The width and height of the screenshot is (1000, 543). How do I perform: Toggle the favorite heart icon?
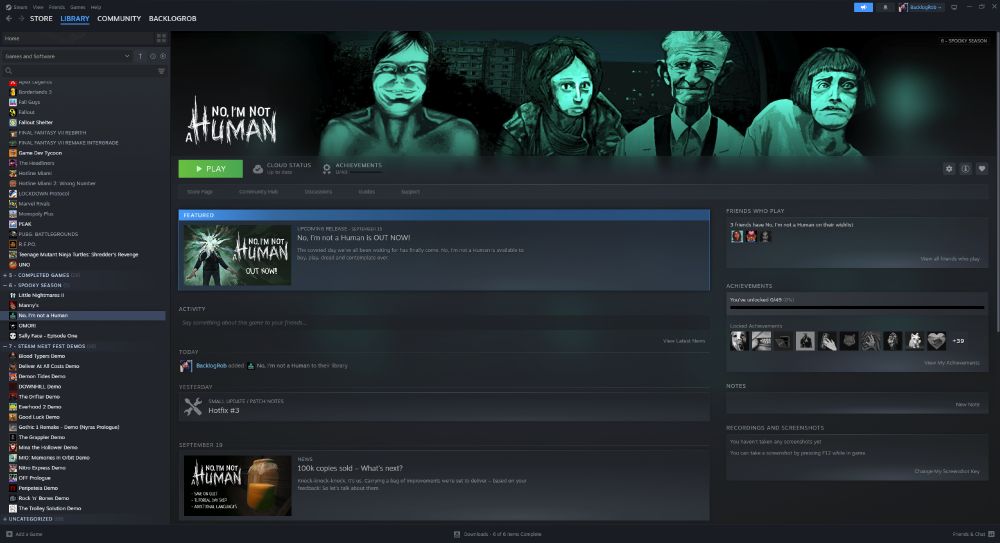click(x=982, y=168)
